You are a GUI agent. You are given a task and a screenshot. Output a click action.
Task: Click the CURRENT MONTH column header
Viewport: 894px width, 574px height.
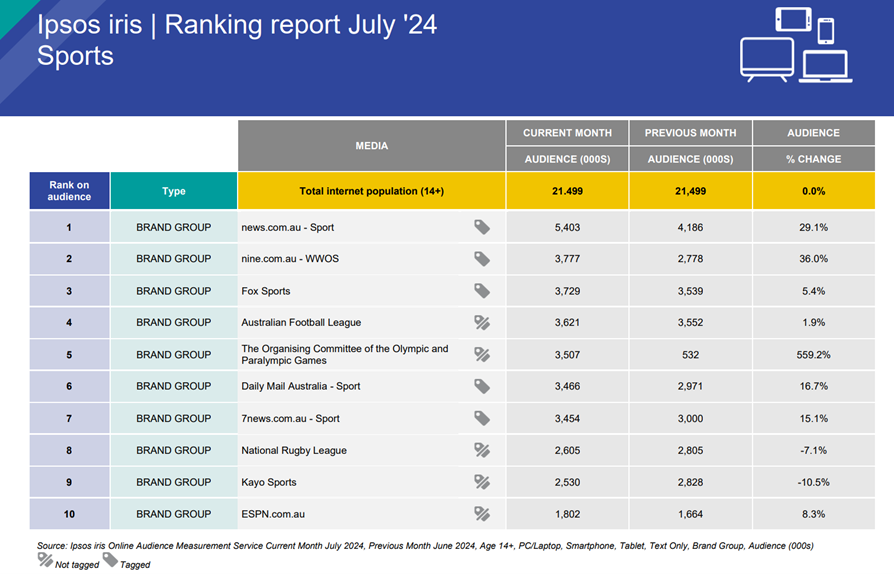[x=567, y=133]
